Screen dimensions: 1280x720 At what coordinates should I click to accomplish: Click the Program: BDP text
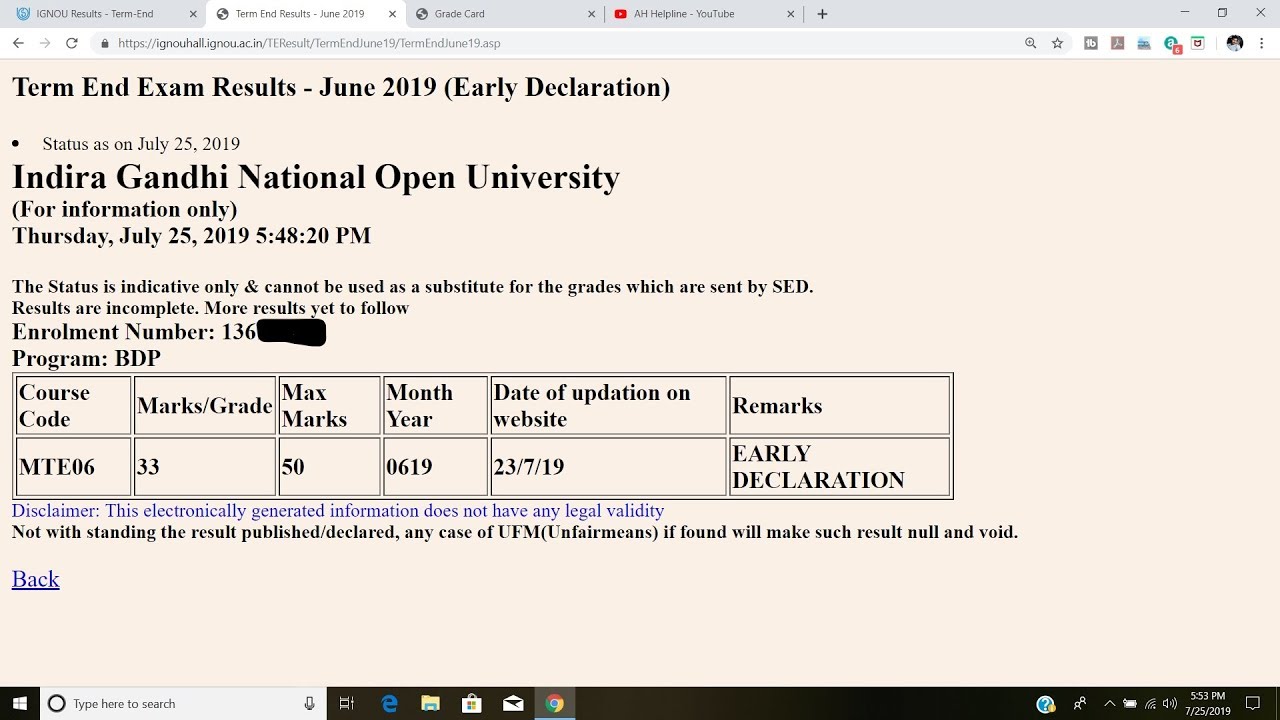tap(86, 358)
